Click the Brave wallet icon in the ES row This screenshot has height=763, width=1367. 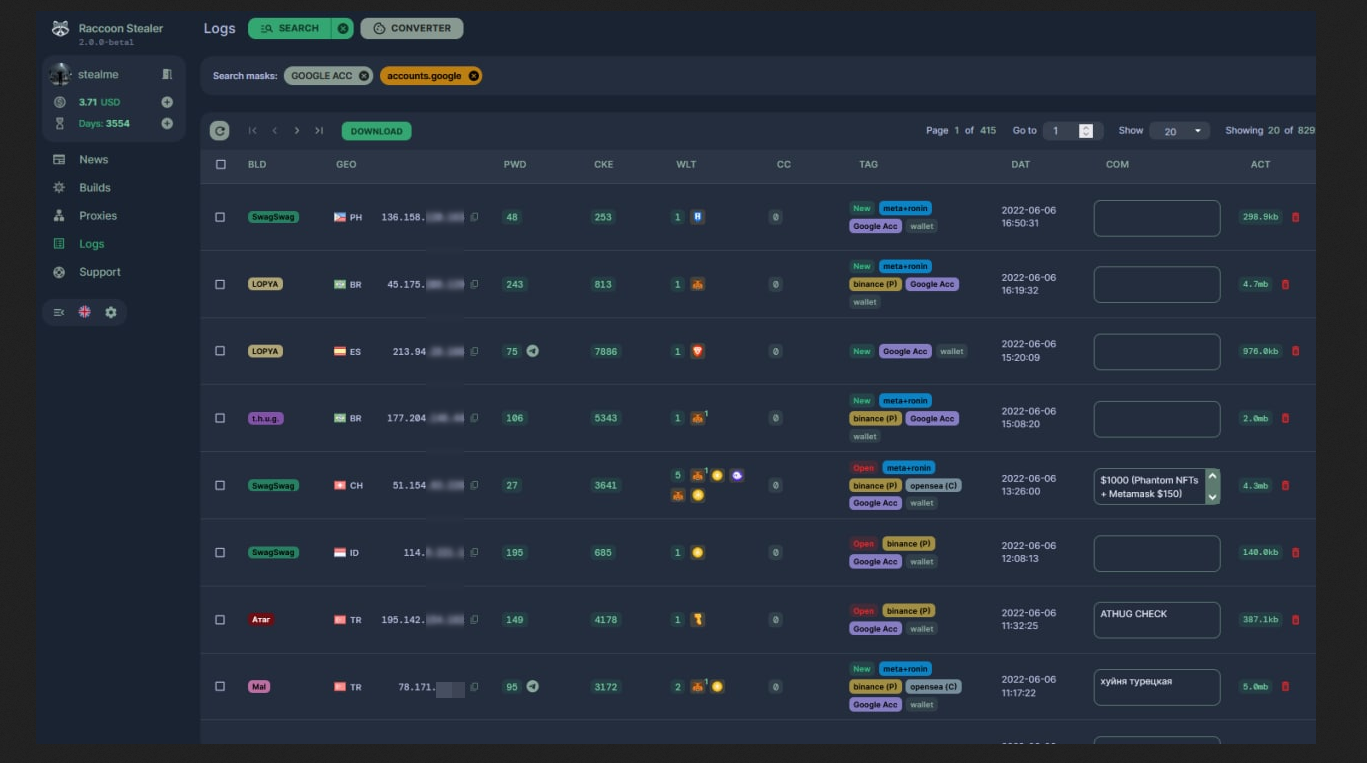[x=698, y=351]
